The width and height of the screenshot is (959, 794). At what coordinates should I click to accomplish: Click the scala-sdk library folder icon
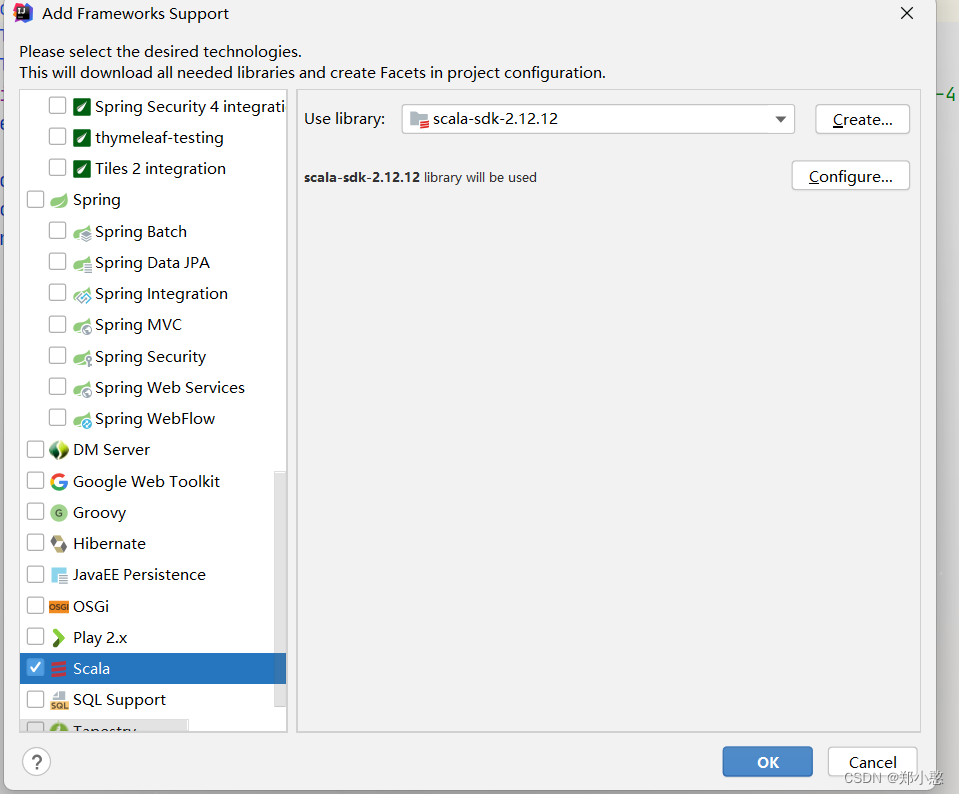point(419,119)
